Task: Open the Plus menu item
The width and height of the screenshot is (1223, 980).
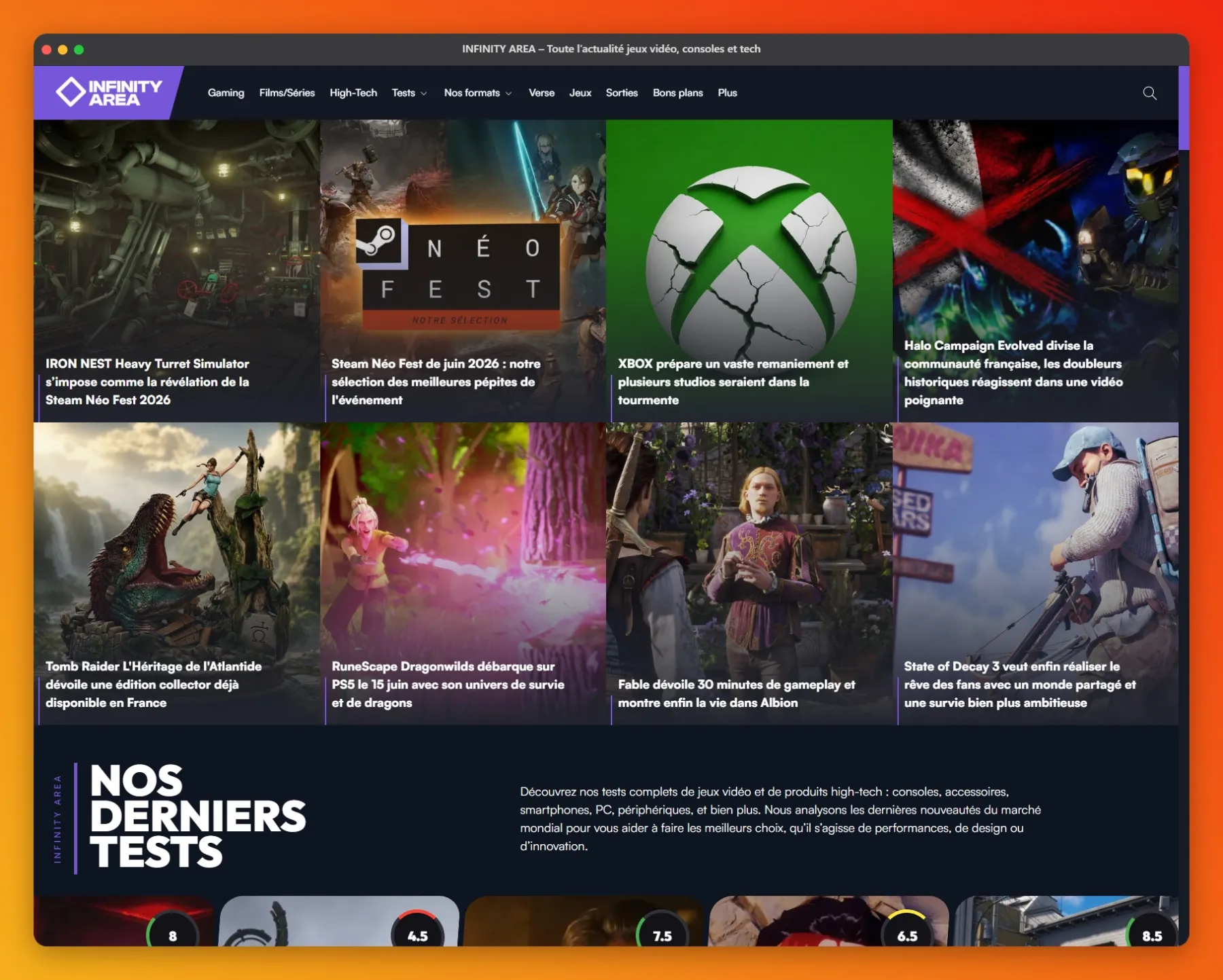Action: 727,93
